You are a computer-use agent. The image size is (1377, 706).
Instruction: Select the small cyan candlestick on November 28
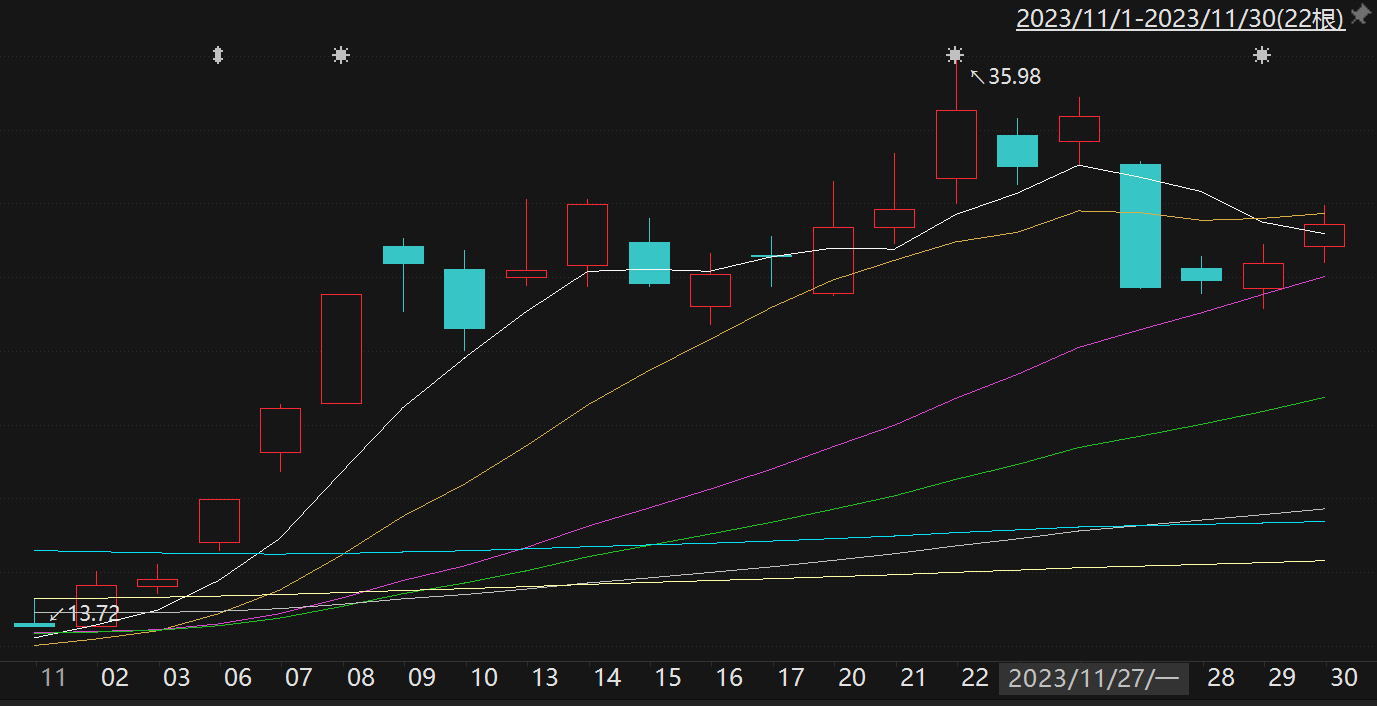click(x=1201, y=274)
